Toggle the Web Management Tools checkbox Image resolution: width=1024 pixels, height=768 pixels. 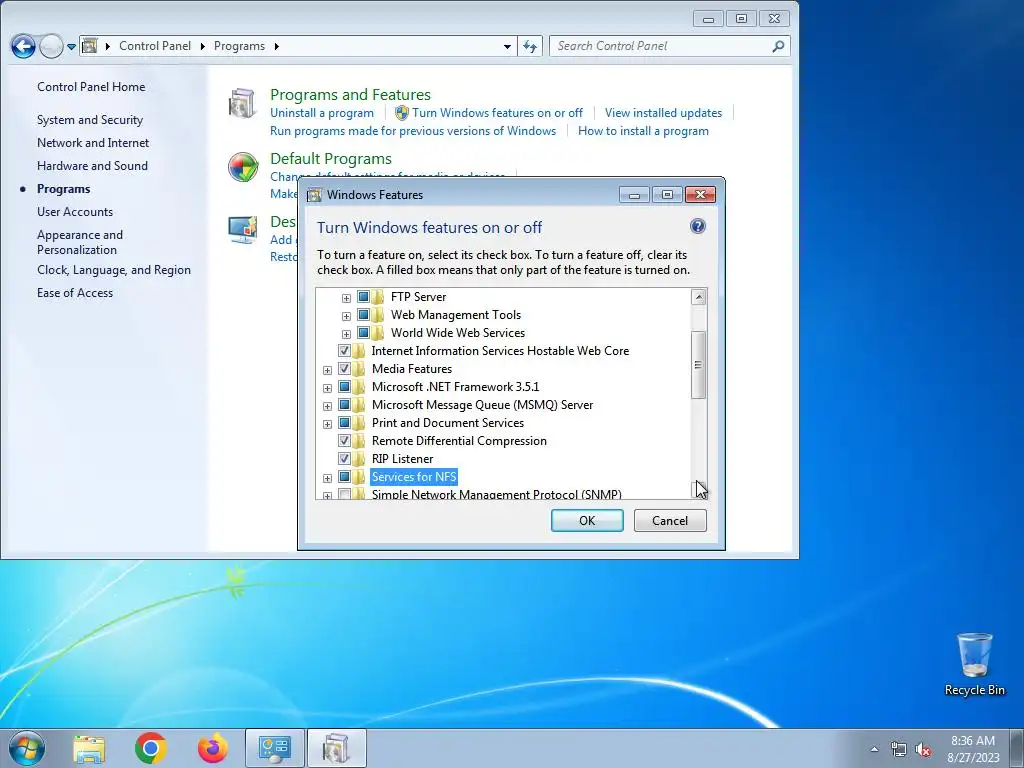pos(363,315)
